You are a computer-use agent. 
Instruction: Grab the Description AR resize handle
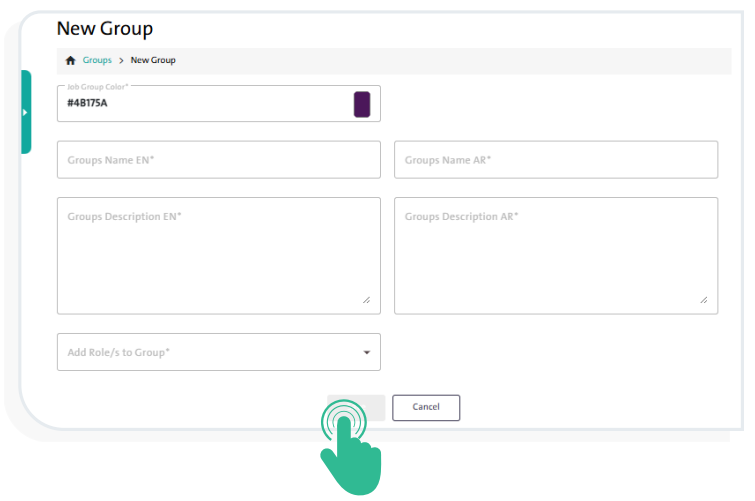tap(704, 300)
